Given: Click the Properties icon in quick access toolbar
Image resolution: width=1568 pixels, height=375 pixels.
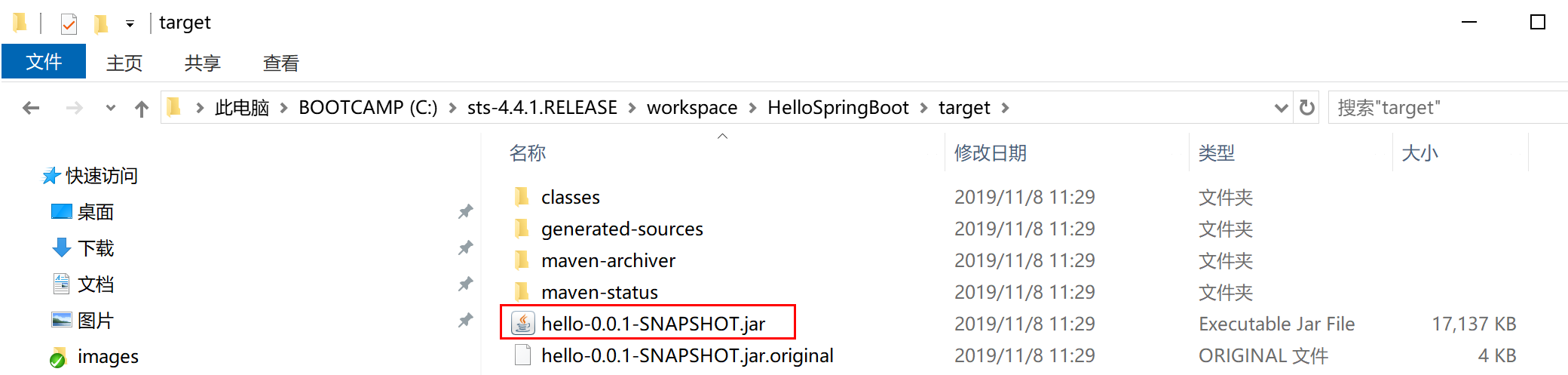Looking at the screenshot, I should [x=69, y=24].
